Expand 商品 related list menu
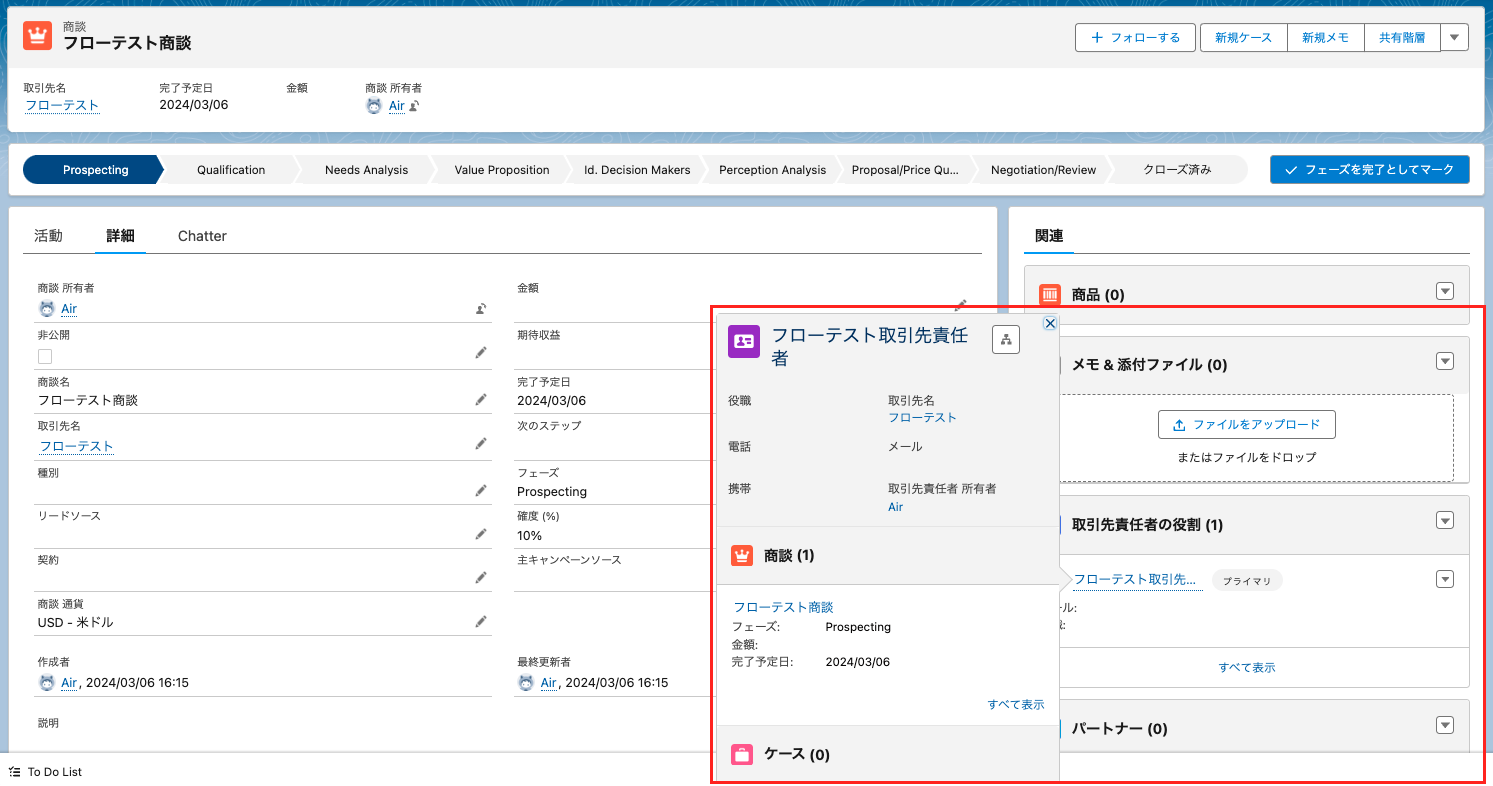Image resolution: width=1493 pixels, height=786 pixels. coord(1444,291)
